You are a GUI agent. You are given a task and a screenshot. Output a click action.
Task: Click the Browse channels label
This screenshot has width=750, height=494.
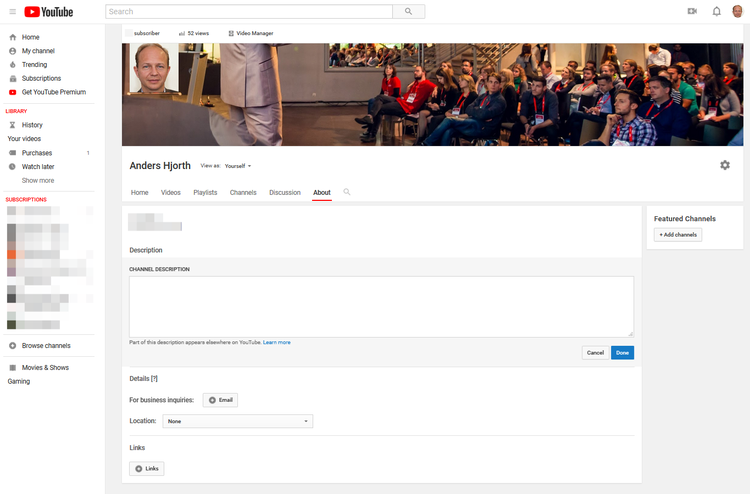46,346
